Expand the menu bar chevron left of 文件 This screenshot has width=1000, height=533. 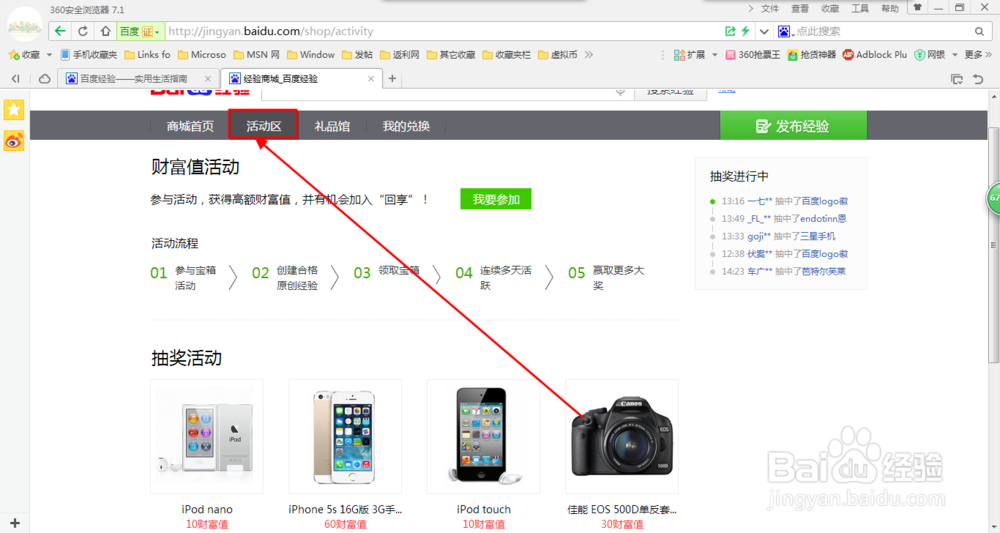[751, 8]
